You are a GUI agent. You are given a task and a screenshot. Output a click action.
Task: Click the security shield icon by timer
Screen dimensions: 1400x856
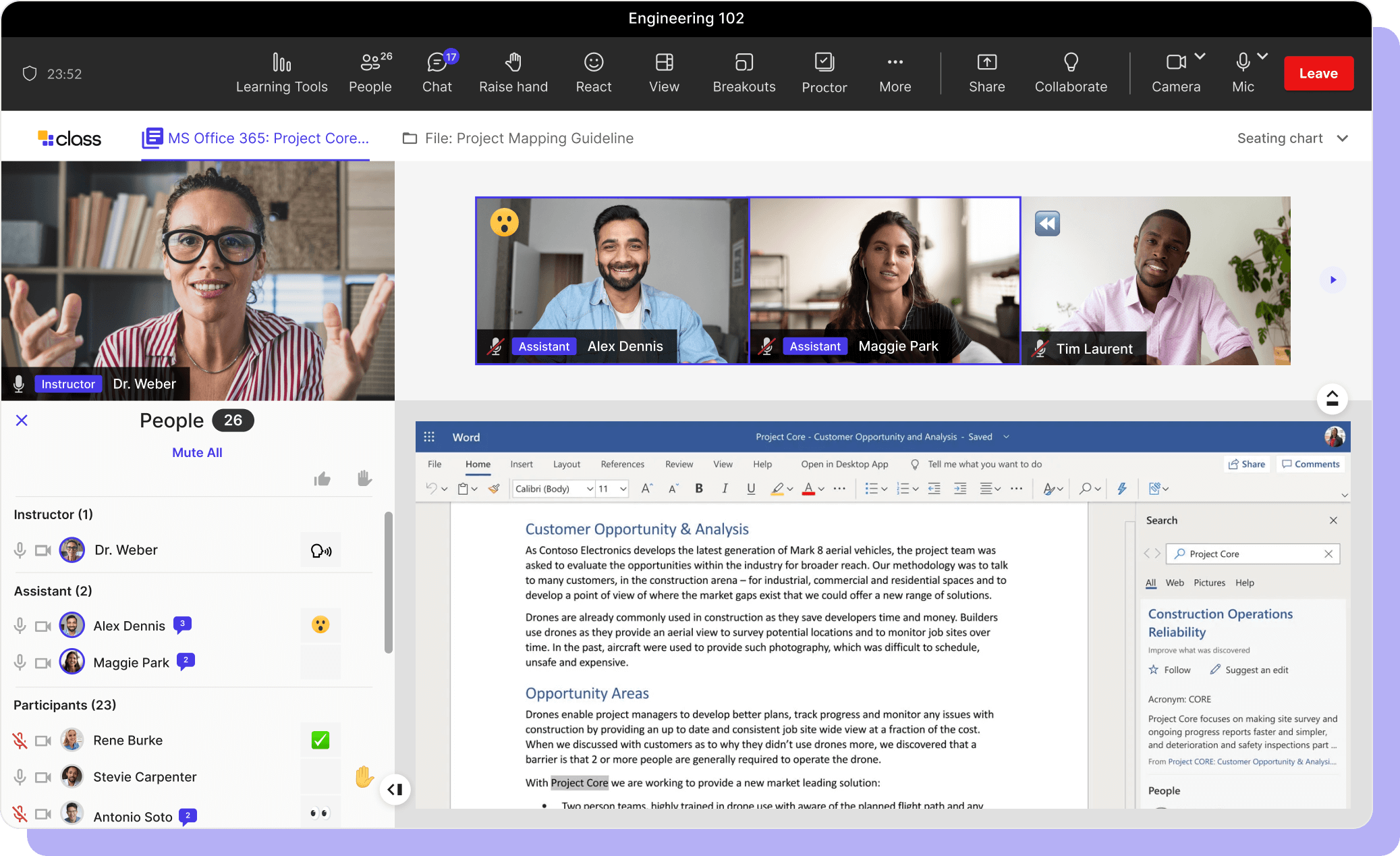pos(30,74)
